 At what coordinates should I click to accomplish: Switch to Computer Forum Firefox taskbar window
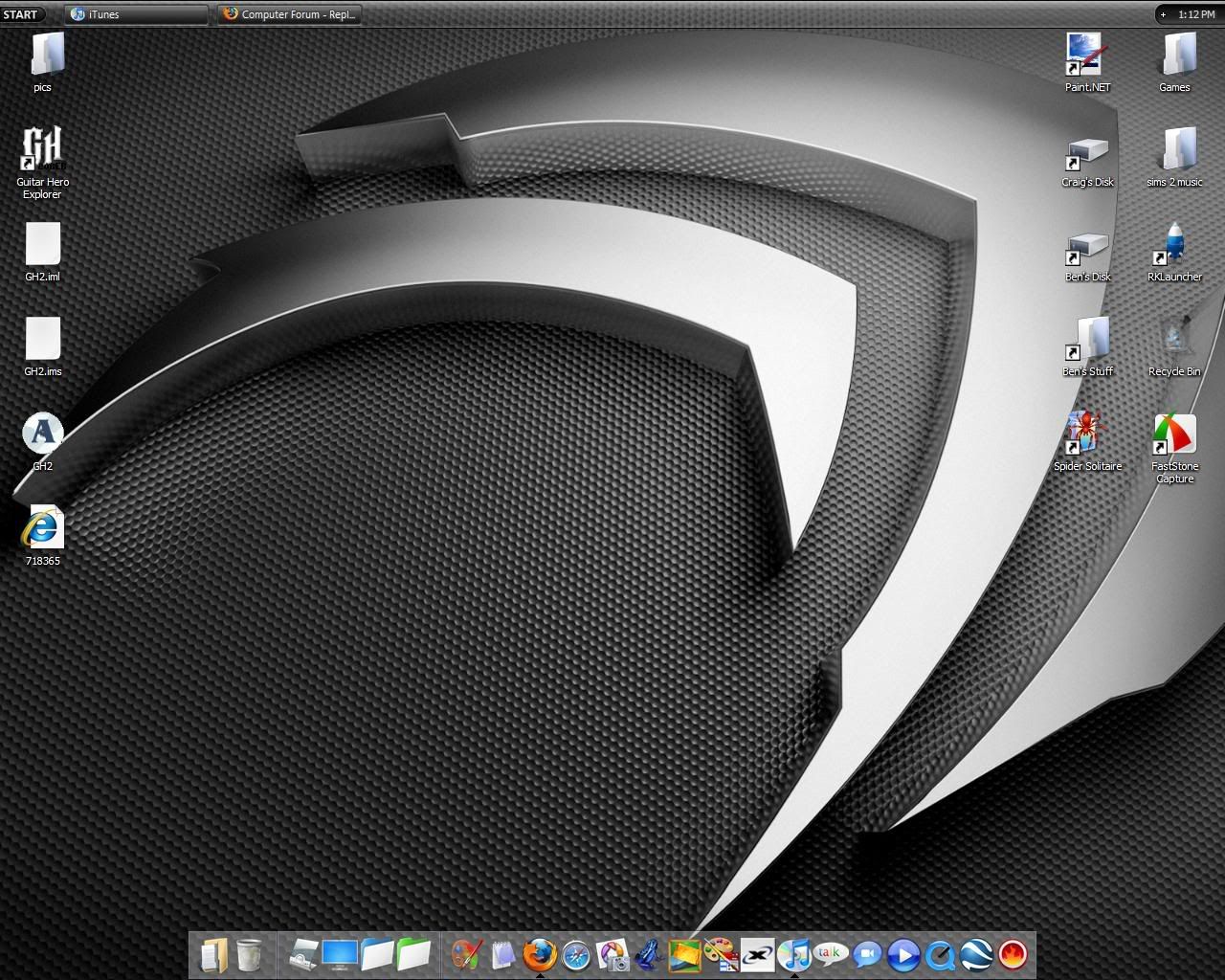point(290,14)
